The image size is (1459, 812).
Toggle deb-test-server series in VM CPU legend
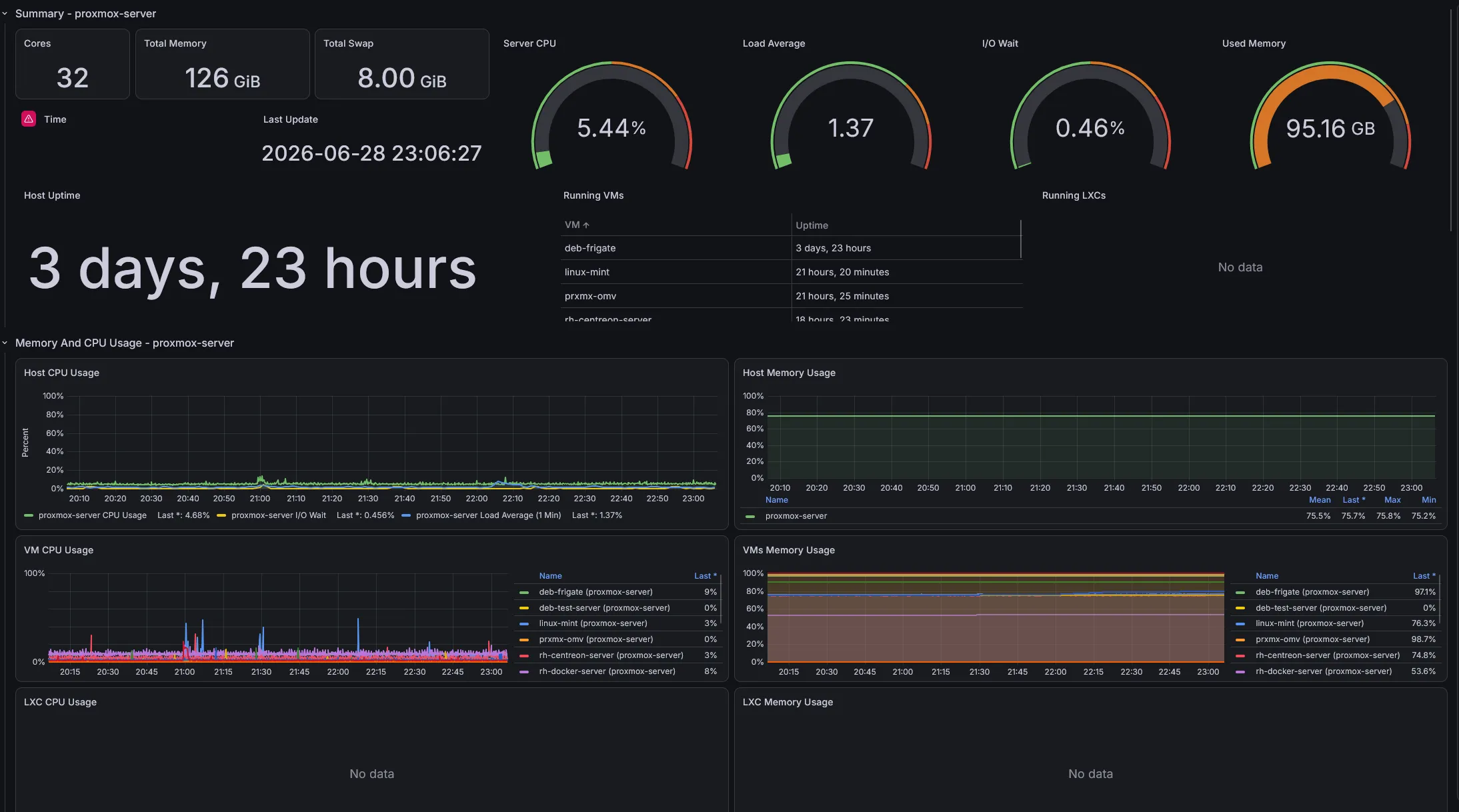pyautogui.click(x=604, y=608)
